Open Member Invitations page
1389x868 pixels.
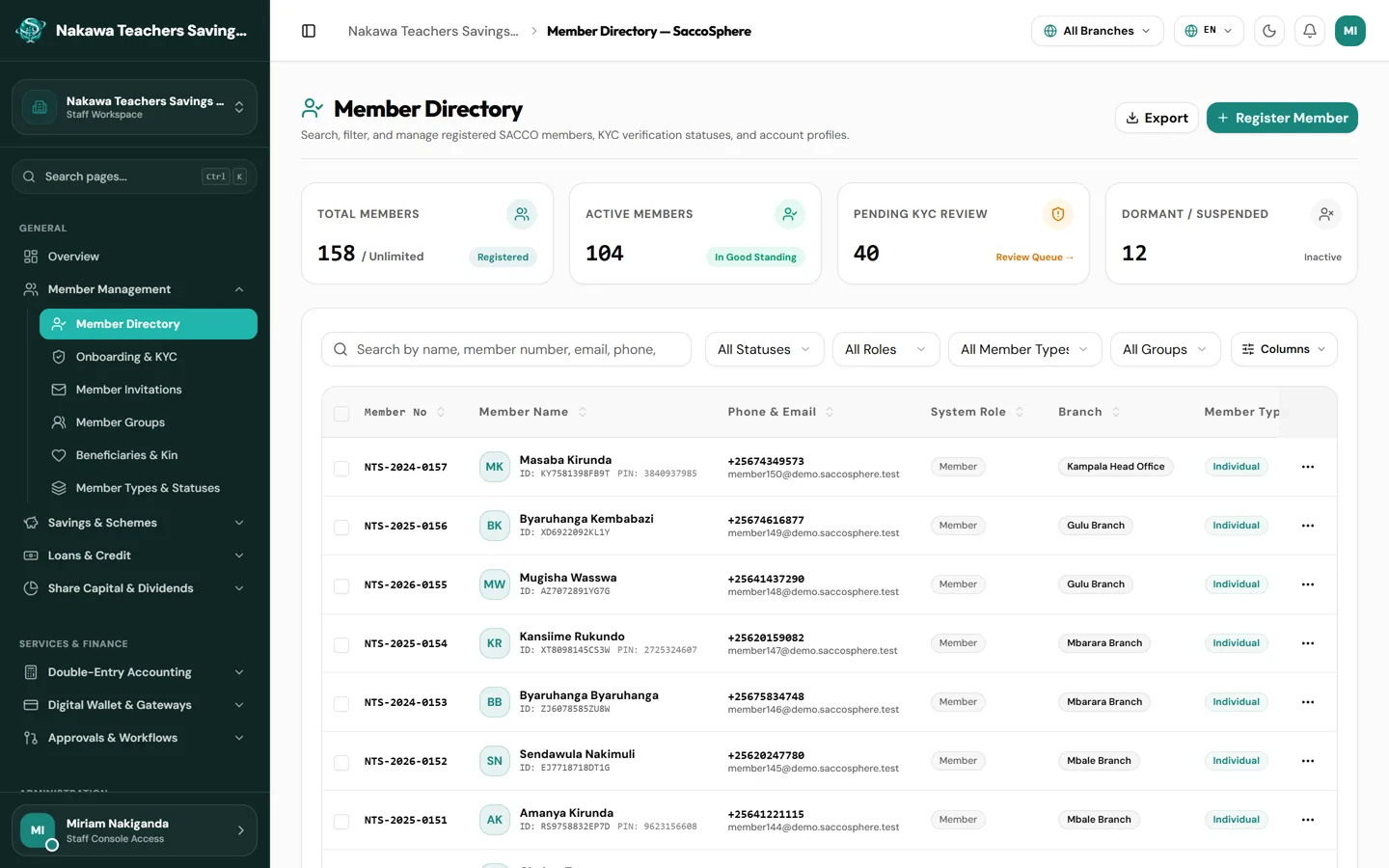pyautogui.click(x=149, y=390)
